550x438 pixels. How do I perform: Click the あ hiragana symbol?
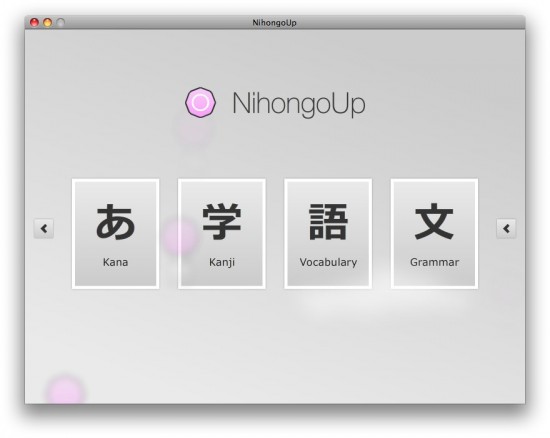coord(115,222)
